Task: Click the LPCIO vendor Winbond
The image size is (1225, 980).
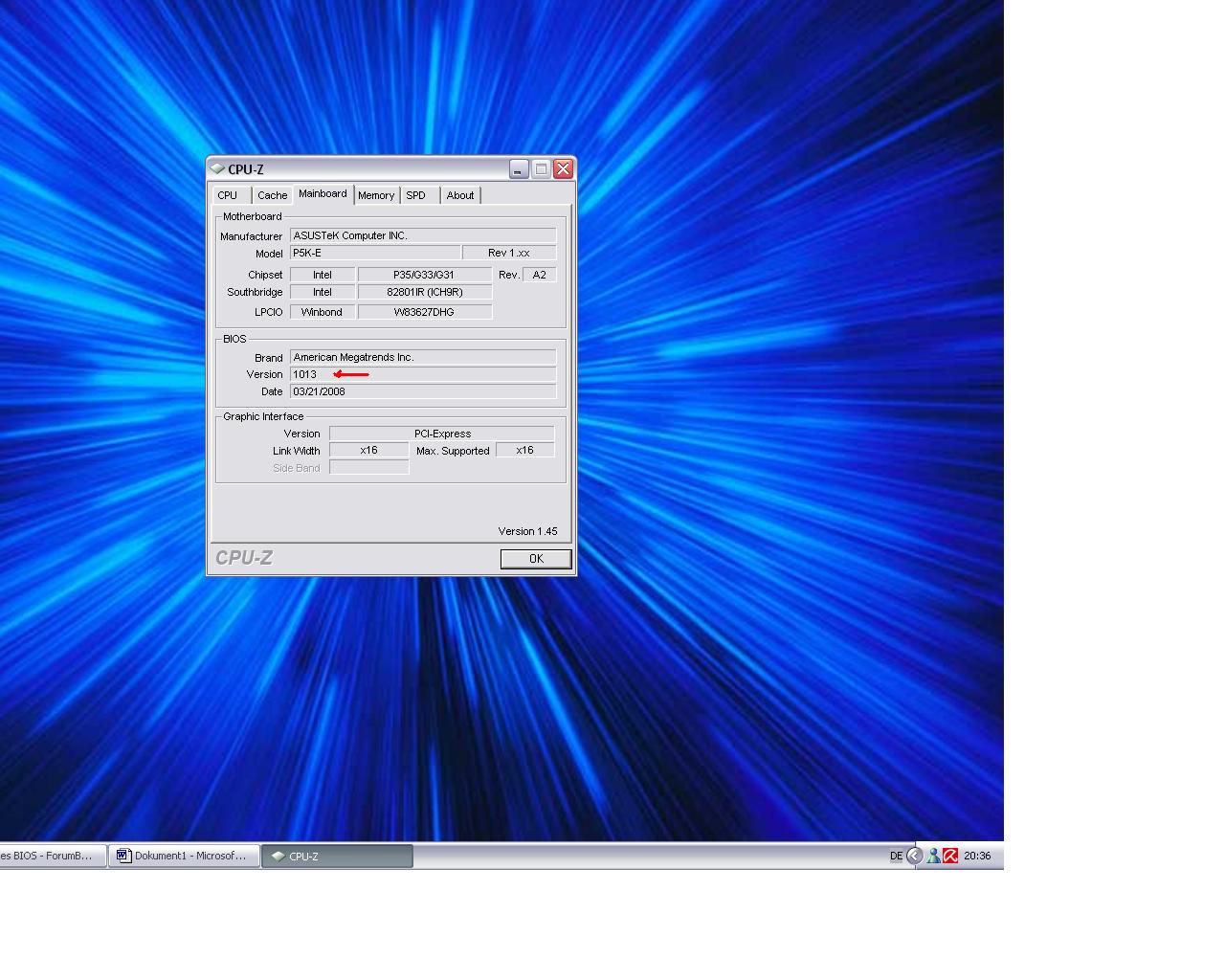Action: [x=323, y=312]
